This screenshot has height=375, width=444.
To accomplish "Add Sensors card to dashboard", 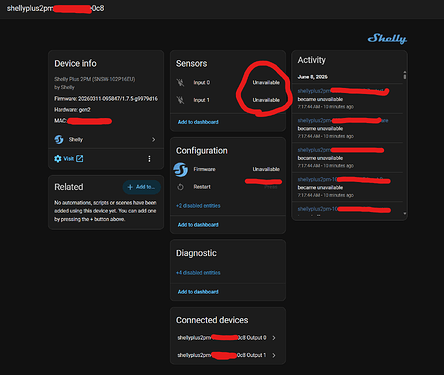I will [198, 122].
